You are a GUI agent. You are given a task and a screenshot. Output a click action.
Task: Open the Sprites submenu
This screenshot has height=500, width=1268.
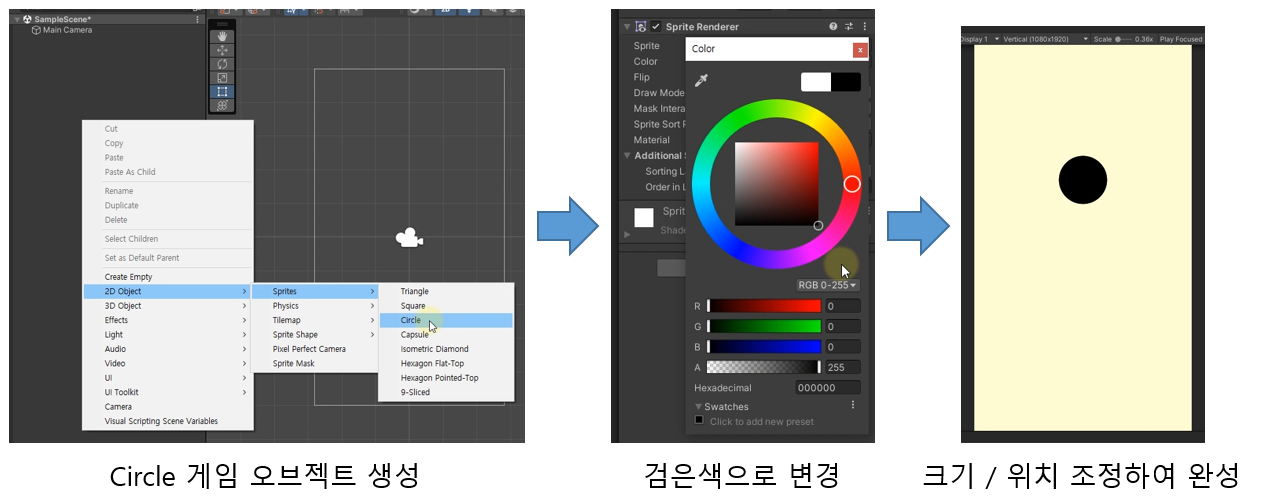click(x=314, y=291)
